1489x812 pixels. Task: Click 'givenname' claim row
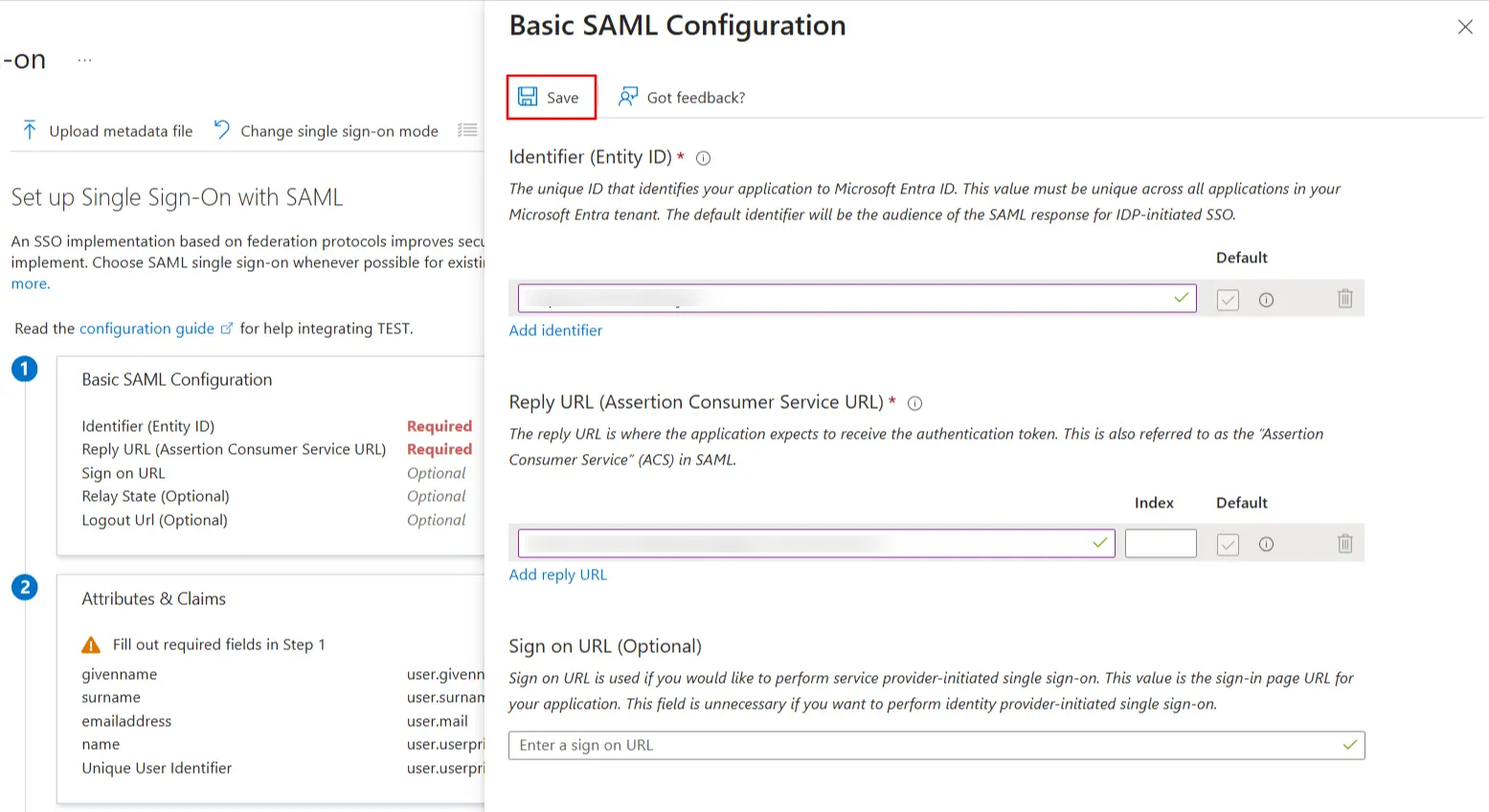[282, 674]
